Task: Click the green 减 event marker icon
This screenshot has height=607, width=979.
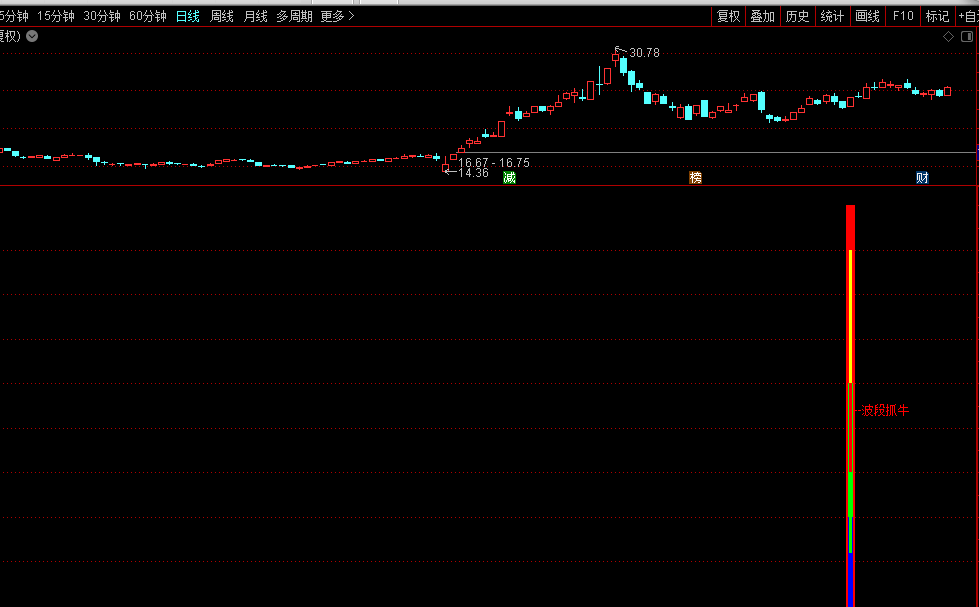Action: pyautogui.click(x=509, y=178)
